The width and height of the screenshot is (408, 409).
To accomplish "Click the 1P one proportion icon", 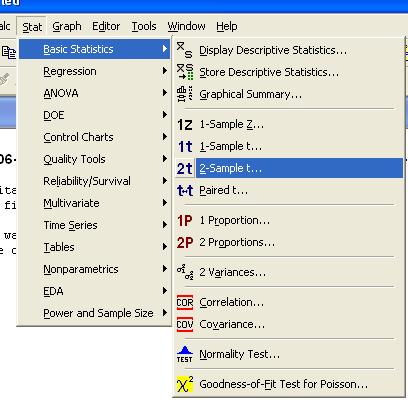I will coord(185,221).
